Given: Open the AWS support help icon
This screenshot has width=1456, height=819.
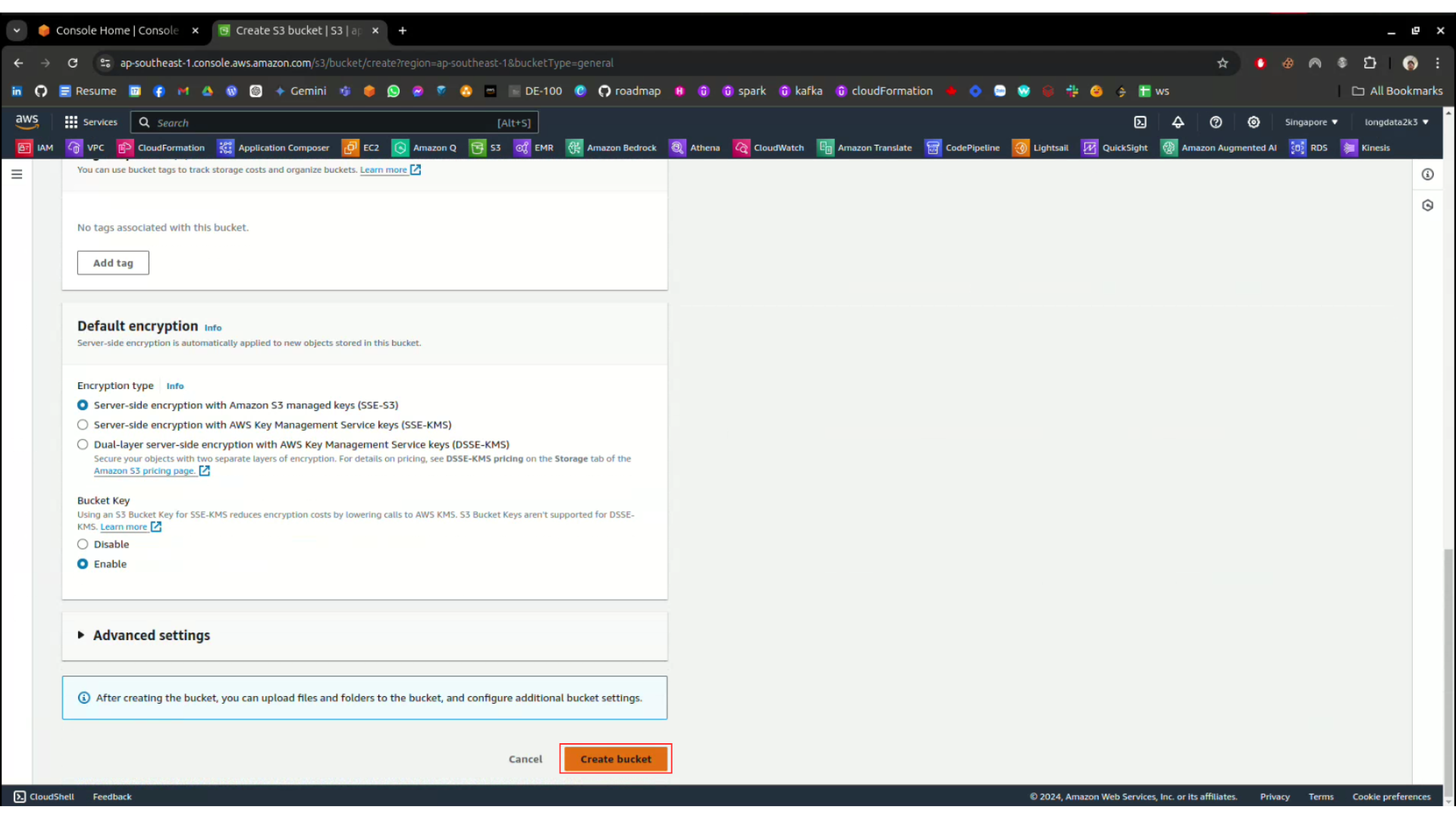Looking at the screenshot, I should point(1216,122).
